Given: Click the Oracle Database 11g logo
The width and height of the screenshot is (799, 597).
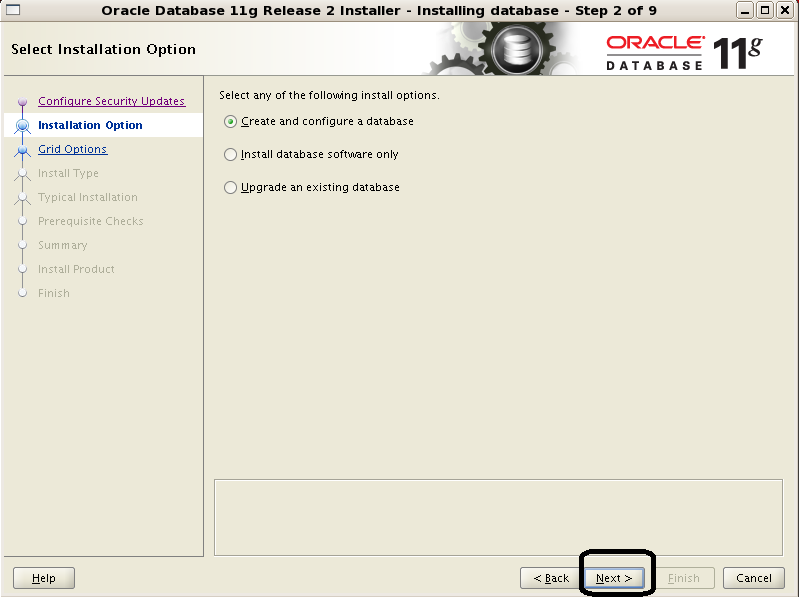Looking at the screenshot, I should click(684, 51).
